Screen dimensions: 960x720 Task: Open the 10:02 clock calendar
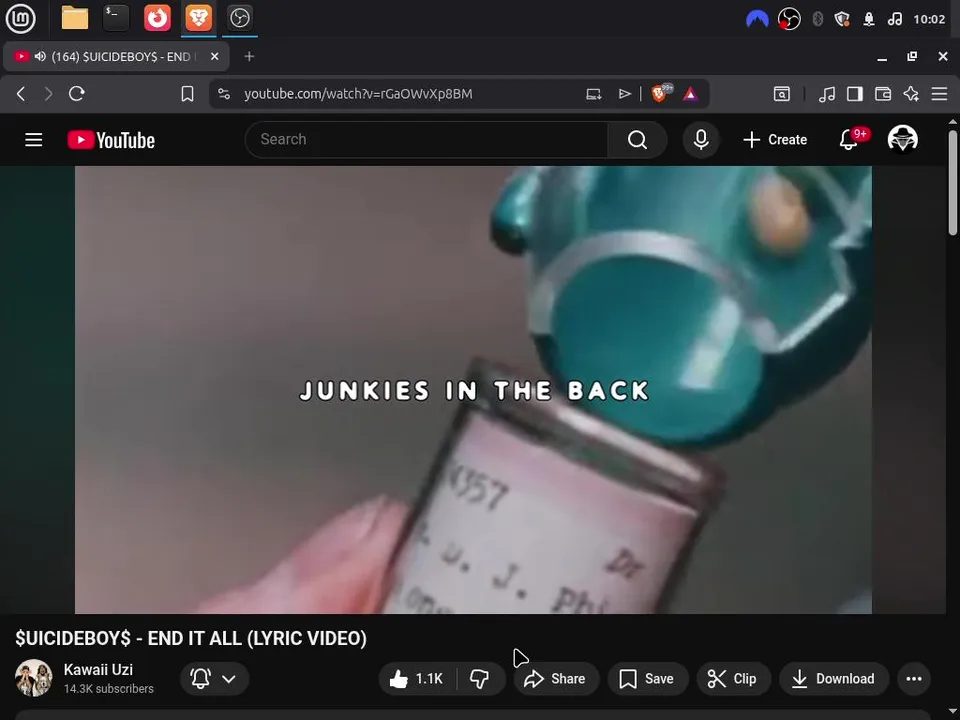click(929, 19)
